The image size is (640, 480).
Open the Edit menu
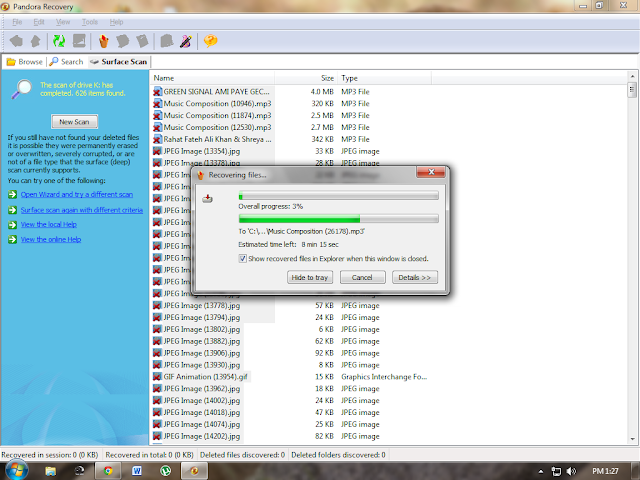pyautogui.click(x=39, y=22)
